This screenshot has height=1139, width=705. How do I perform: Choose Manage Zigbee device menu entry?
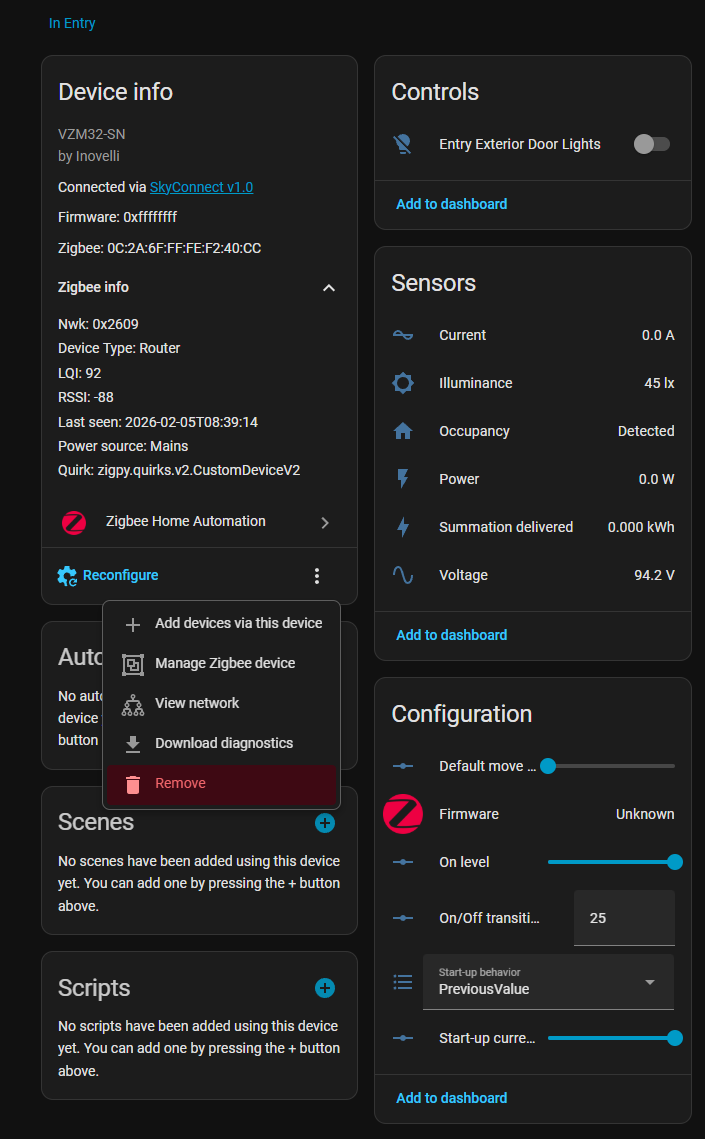click(224, 663)
